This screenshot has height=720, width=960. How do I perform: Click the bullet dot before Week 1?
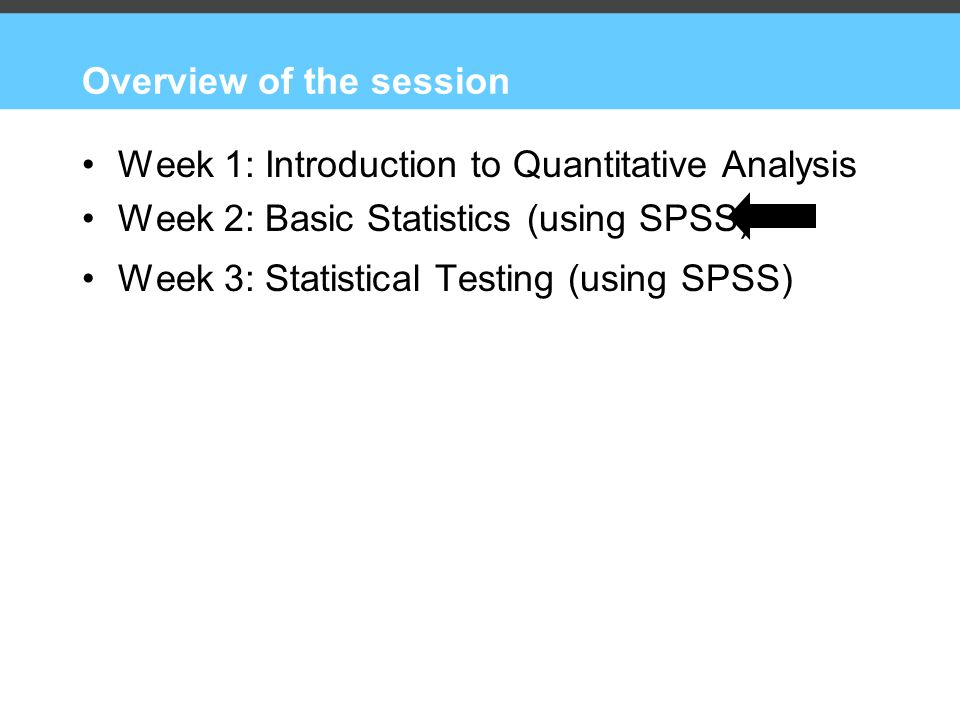tap(89, 165)
